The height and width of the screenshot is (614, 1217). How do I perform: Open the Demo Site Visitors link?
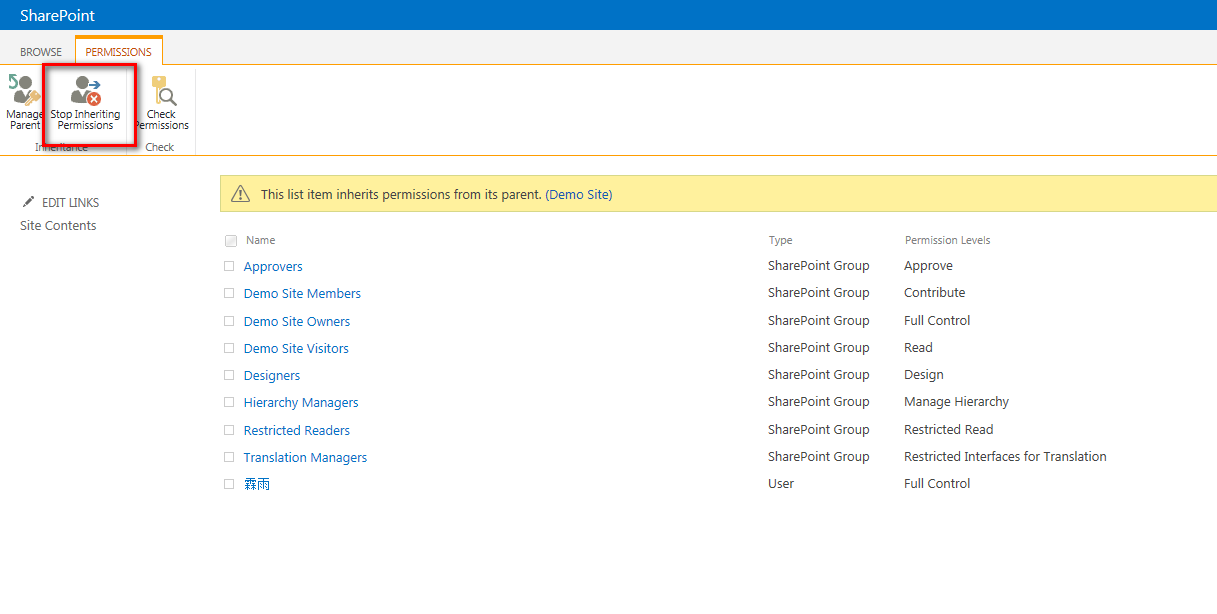tap(296, 348)
